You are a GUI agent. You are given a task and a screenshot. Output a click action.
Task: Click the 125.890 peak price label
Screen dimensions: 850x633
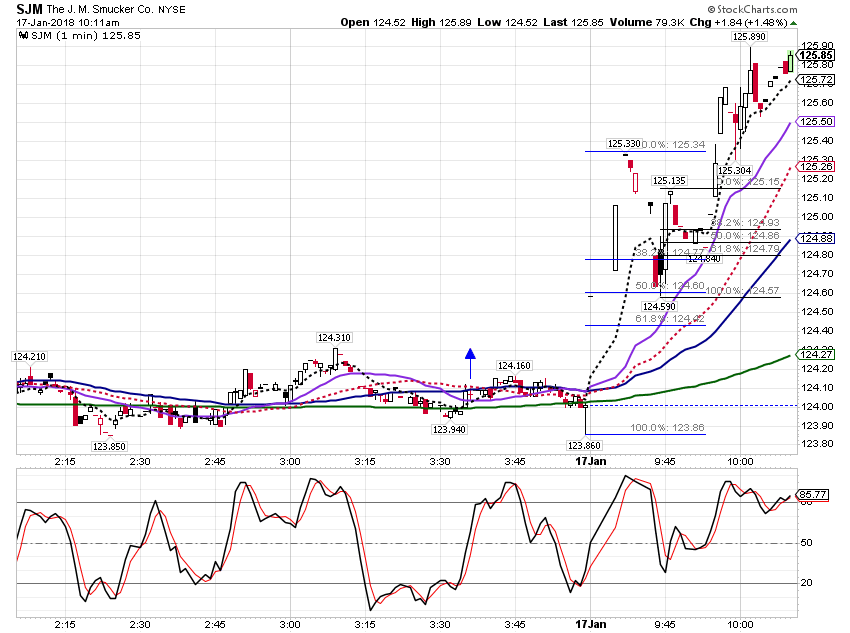(x=749, y=37)
